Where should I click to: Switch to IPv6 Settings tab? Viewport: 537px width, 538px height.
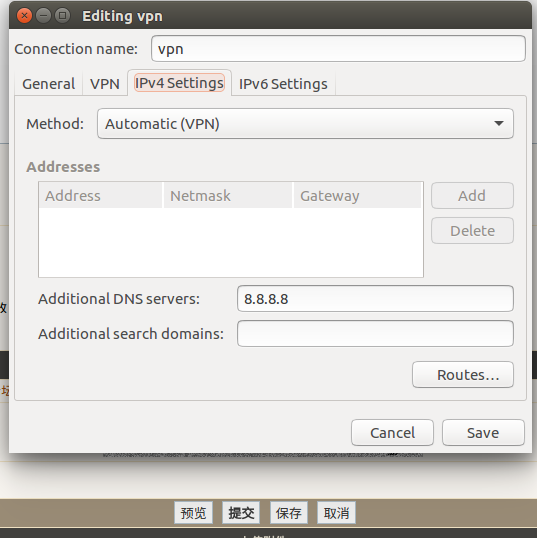pyautogui.click(x=283, y=84)
